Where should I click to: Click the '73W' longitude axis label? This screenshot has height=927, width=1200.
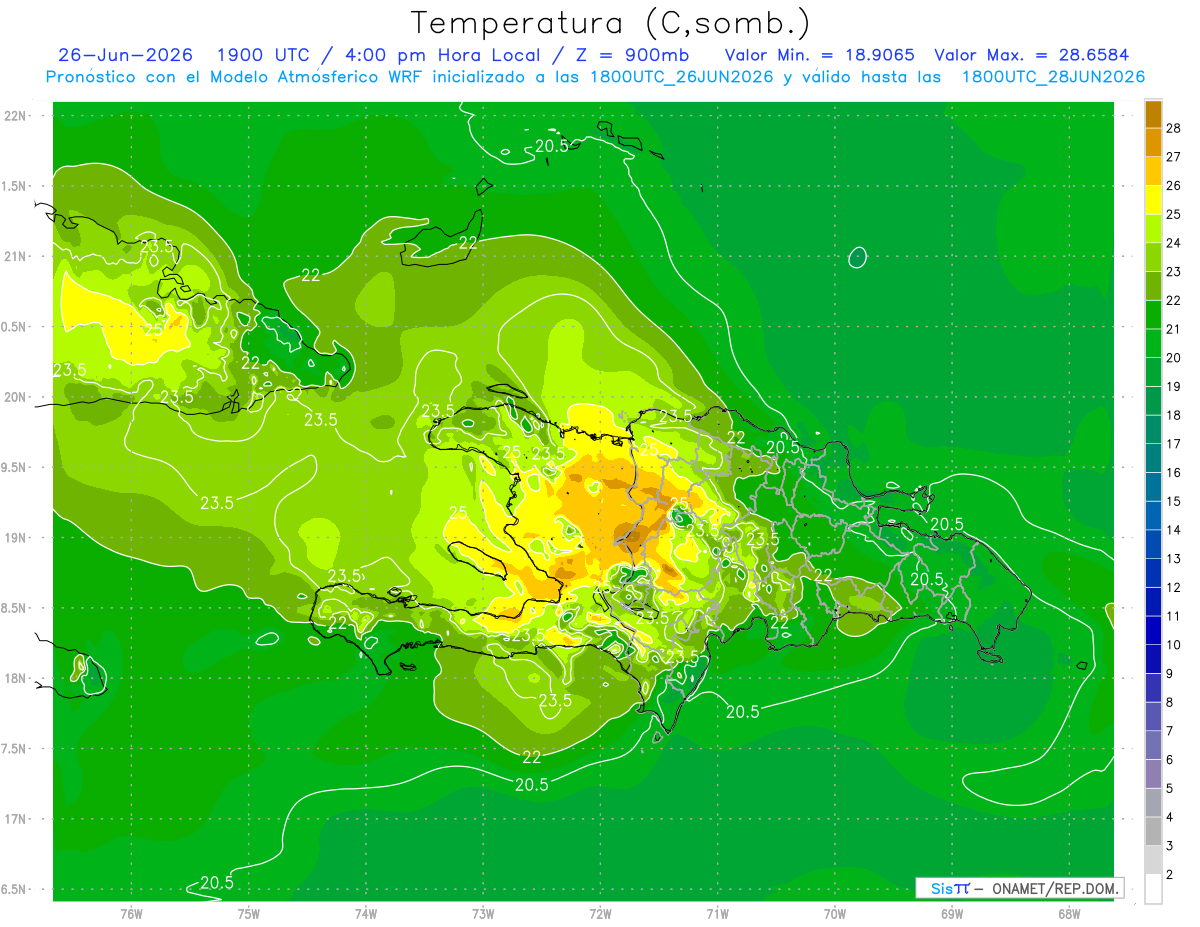483,913
